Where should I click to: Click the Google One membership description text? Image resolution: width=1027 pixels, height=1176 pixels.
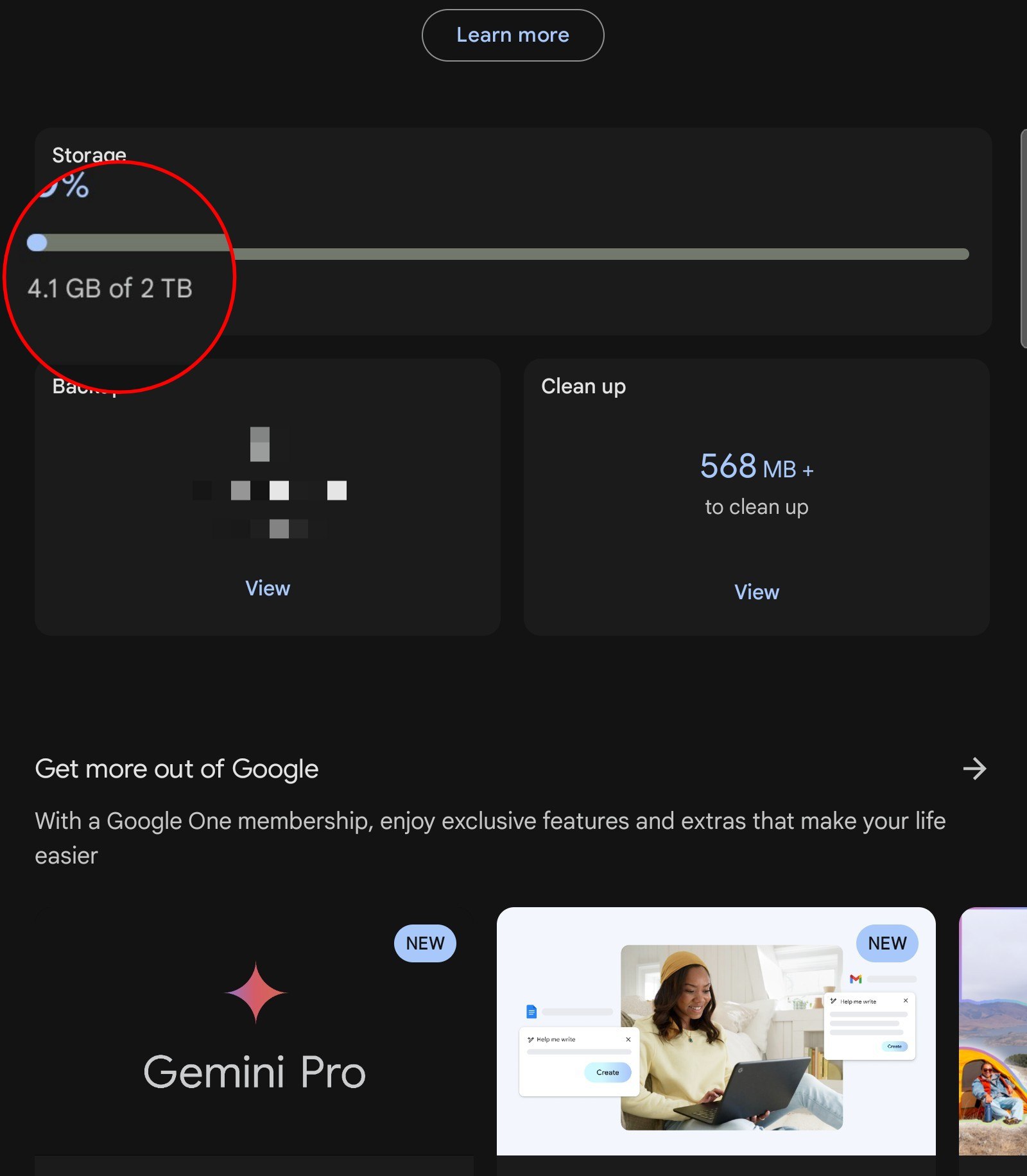point(490,838)
